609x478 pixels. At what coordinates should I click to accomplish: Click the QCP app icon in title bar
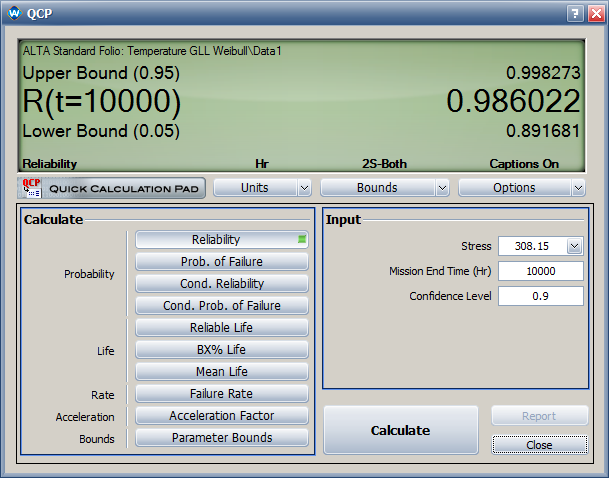tap(14, 14)
